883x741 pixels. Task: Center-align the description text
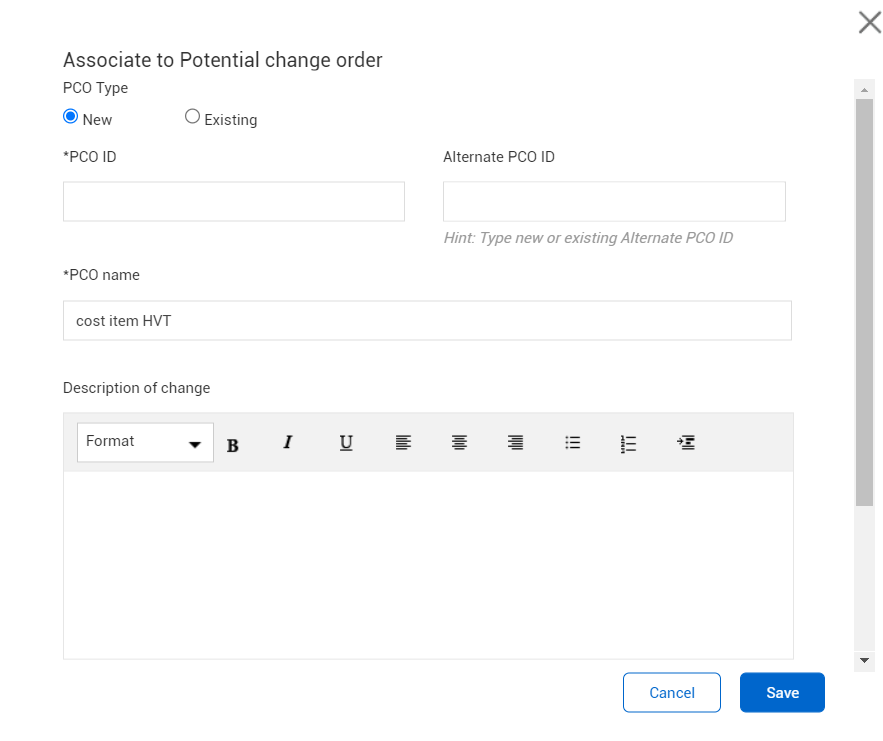[459, 443]
